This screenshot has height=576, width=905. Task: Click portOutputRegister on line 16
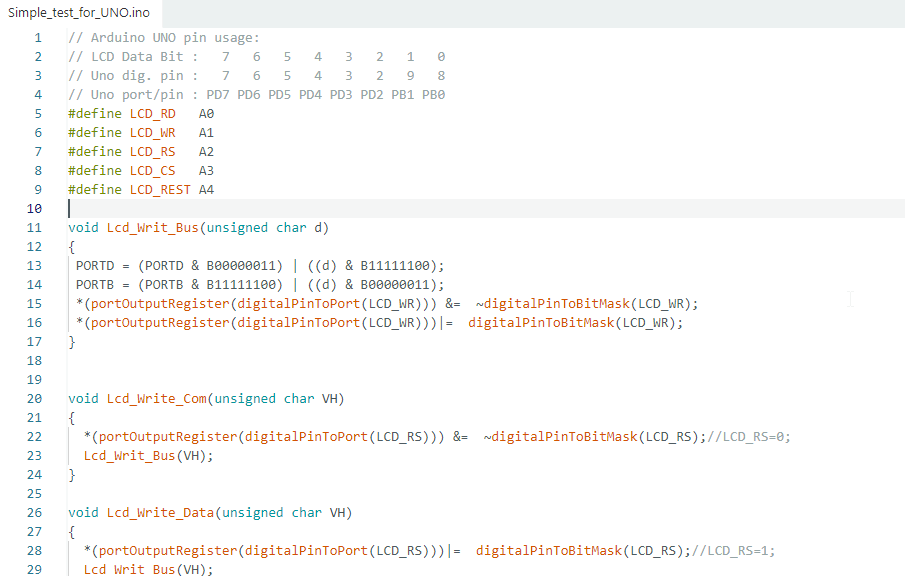coord(160,323)
